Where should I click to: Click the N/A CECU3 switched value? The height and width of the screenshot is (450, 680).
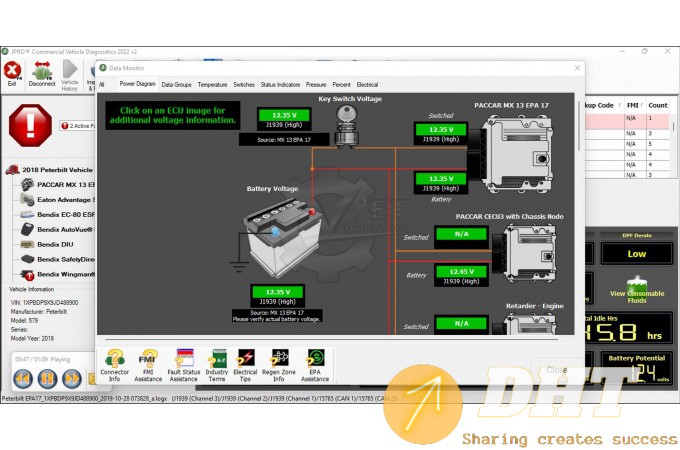(x=461, y=234)
